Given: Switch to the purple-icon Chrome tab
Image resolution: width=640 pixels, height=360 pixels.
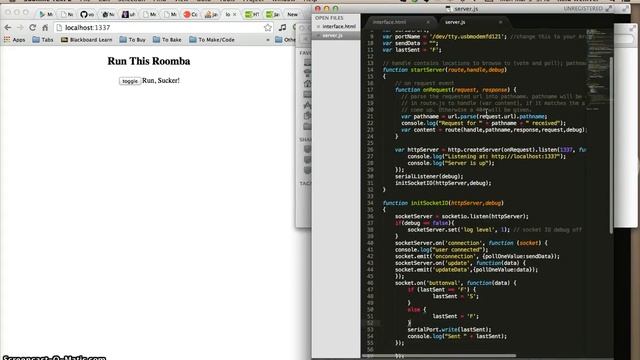Looking at the screenshot, I should [128, 14].
